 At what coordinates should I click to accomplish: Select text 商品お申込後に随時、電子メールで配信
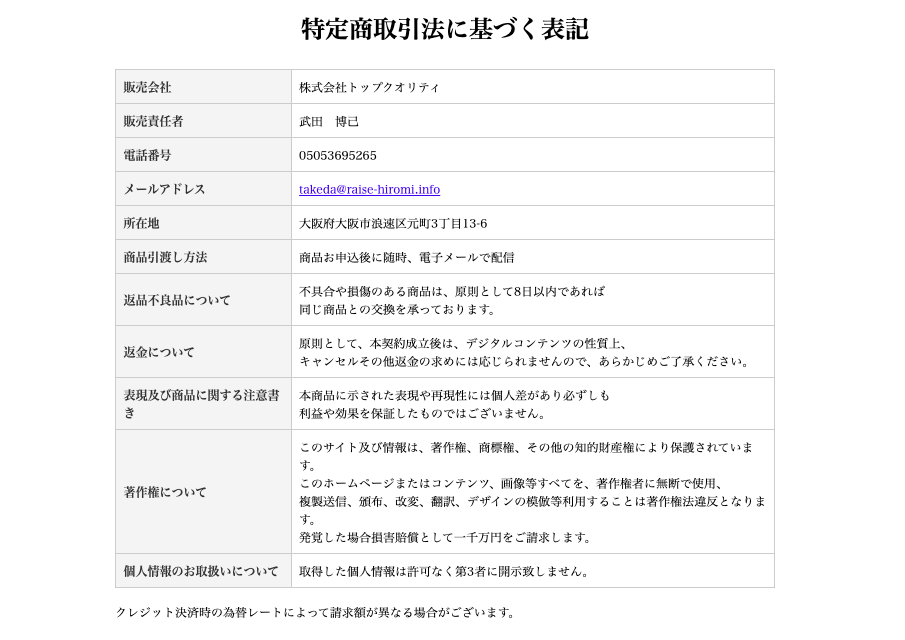click(406, 258)
